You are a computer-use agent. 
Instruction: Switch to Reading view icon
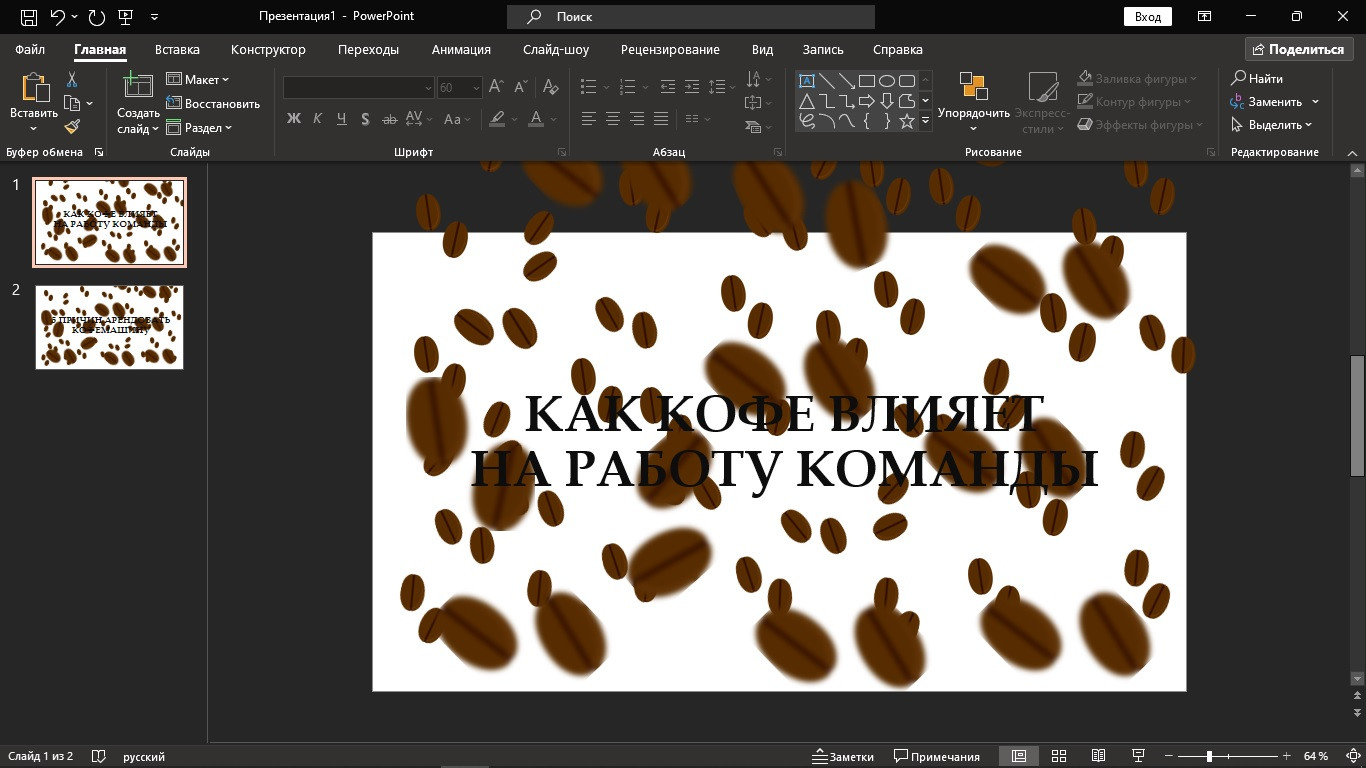pos(1098,756)
